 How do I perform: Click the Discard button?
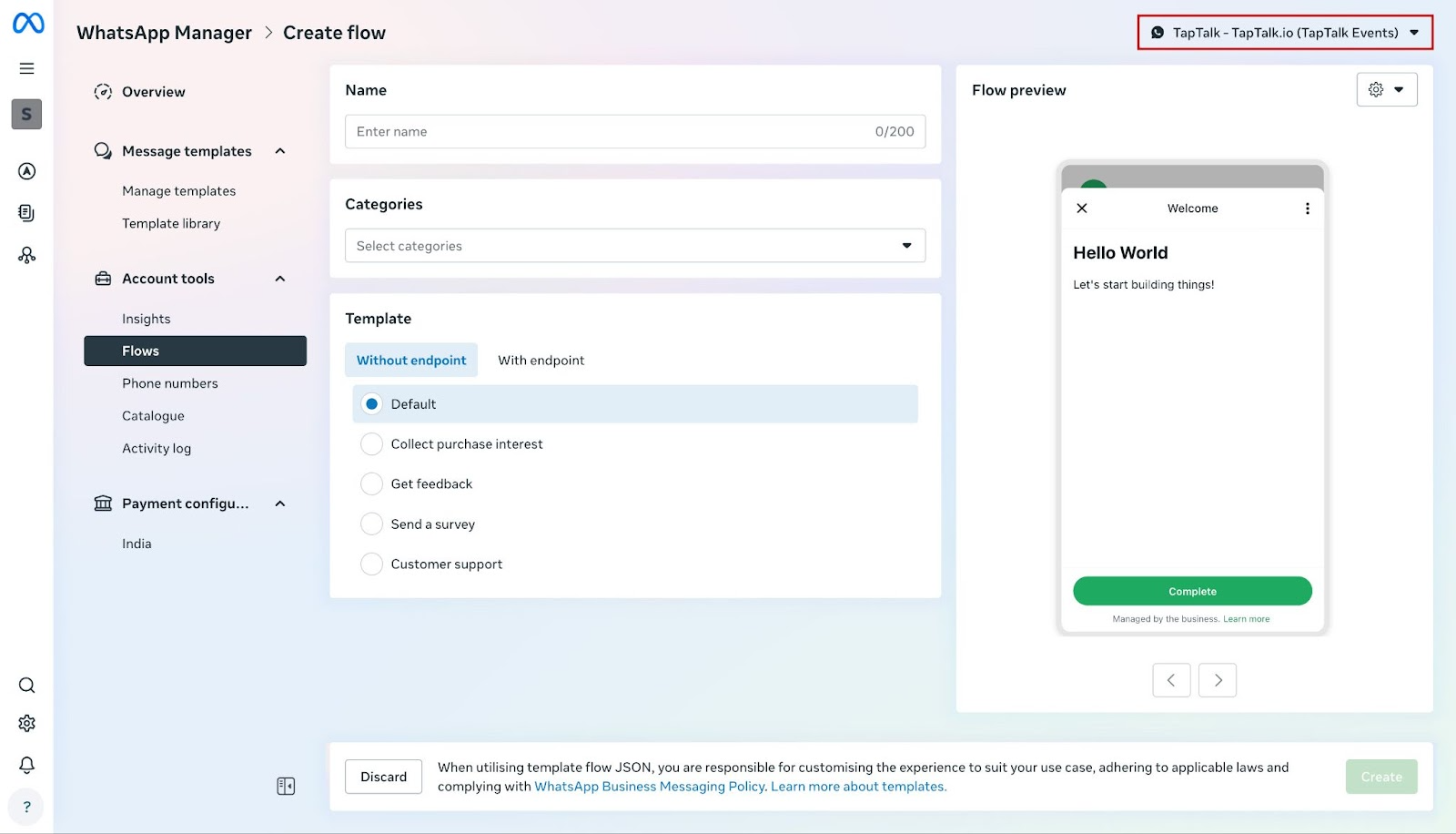click(383, 777)
